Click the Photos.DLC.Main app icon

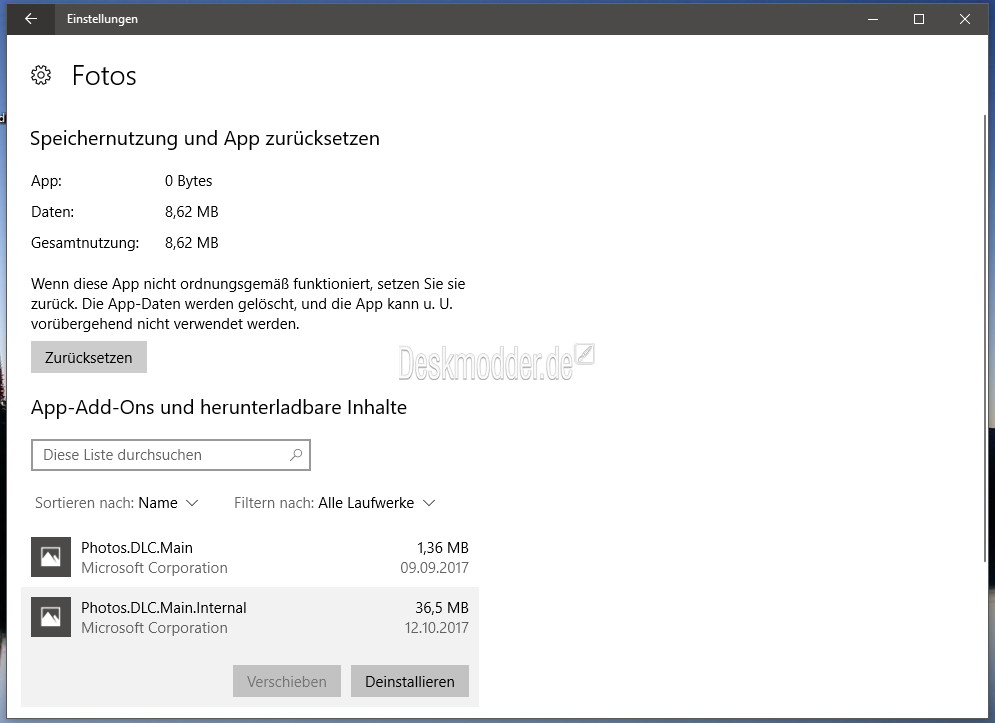click(51, 557)
